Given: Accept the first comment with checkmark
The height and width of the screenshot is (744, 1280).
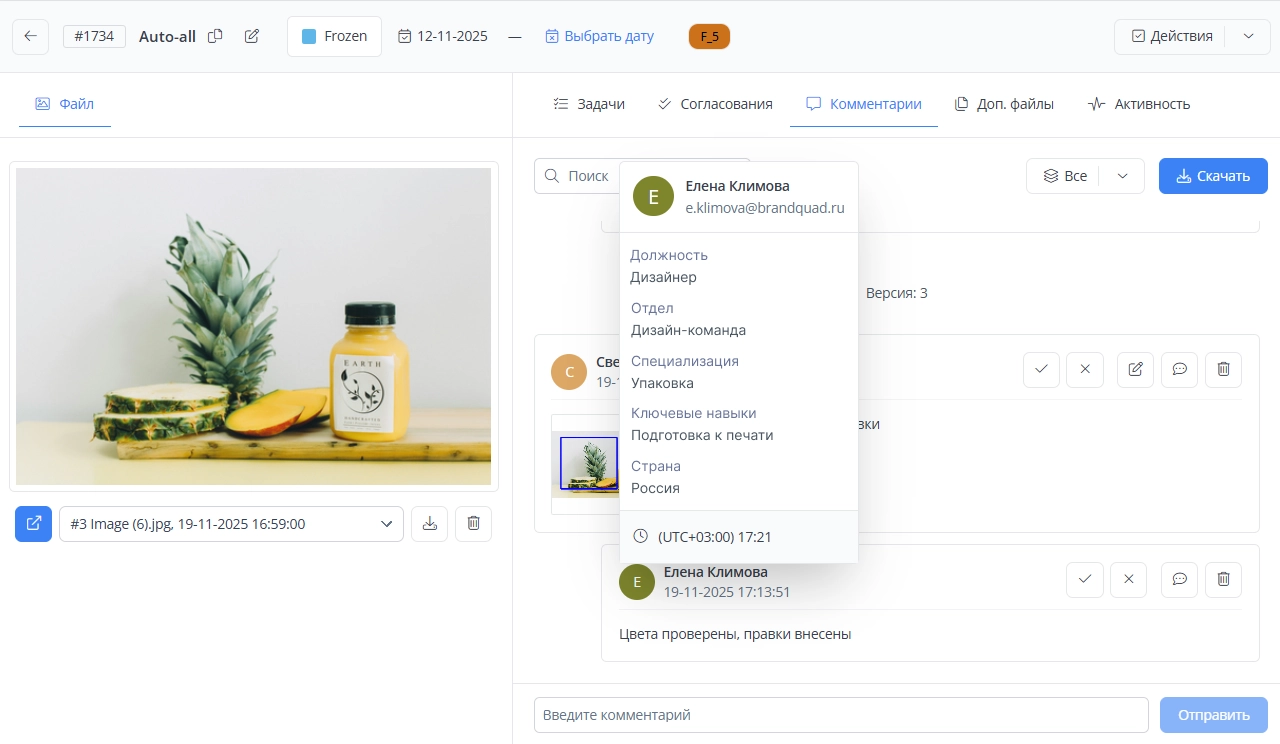Looking at the screenshot, I should coord(1041,370).
